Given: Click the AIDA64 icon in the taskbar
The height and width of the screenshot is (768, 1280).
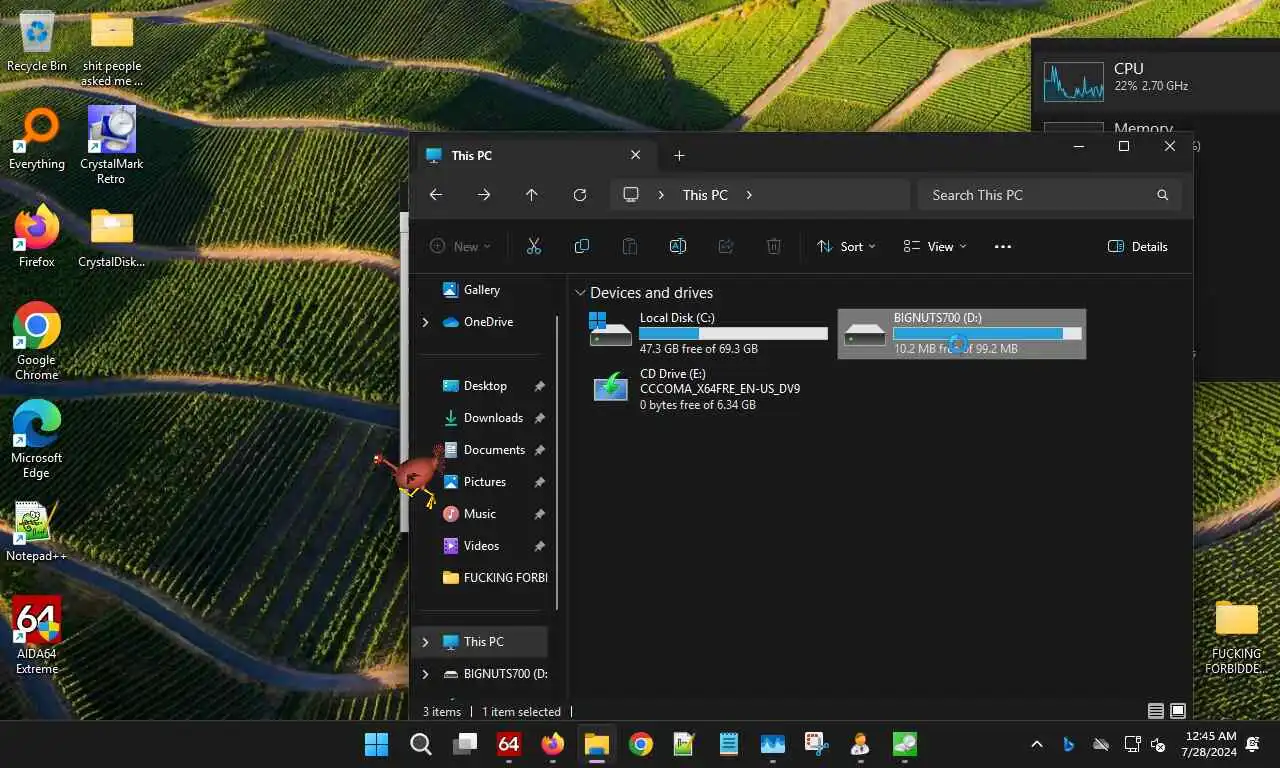Looking at the screenshot, I should click(509, 744).
